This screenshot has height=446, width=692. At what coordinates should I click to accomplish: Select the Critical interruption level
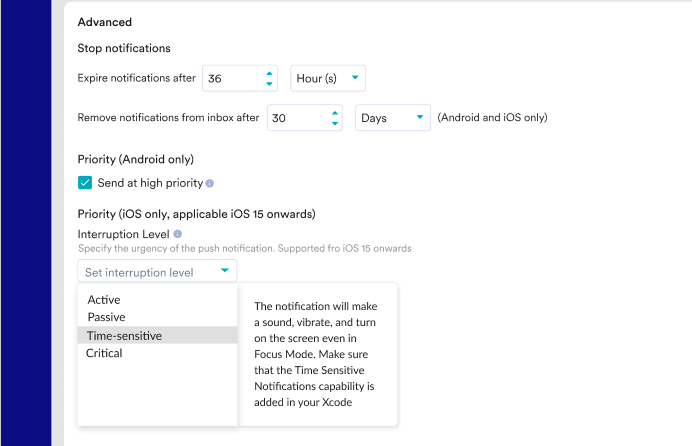tap(104, 353)
